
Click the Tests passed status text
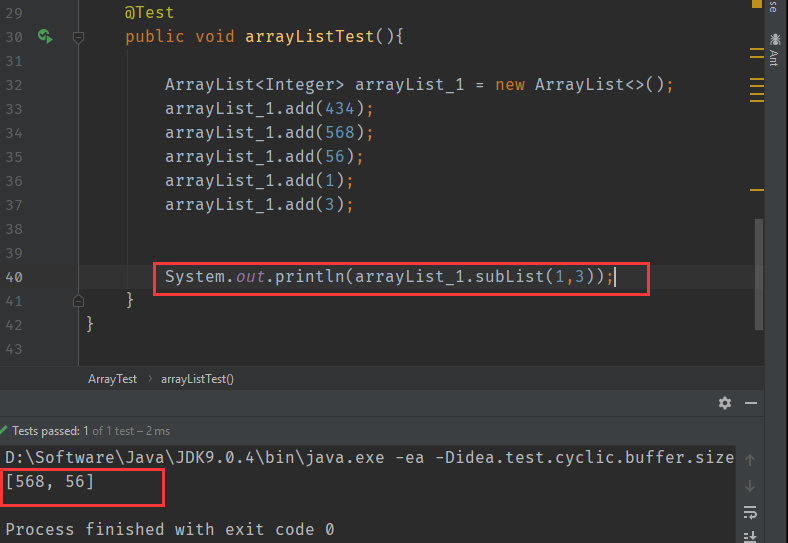(91, 431)
